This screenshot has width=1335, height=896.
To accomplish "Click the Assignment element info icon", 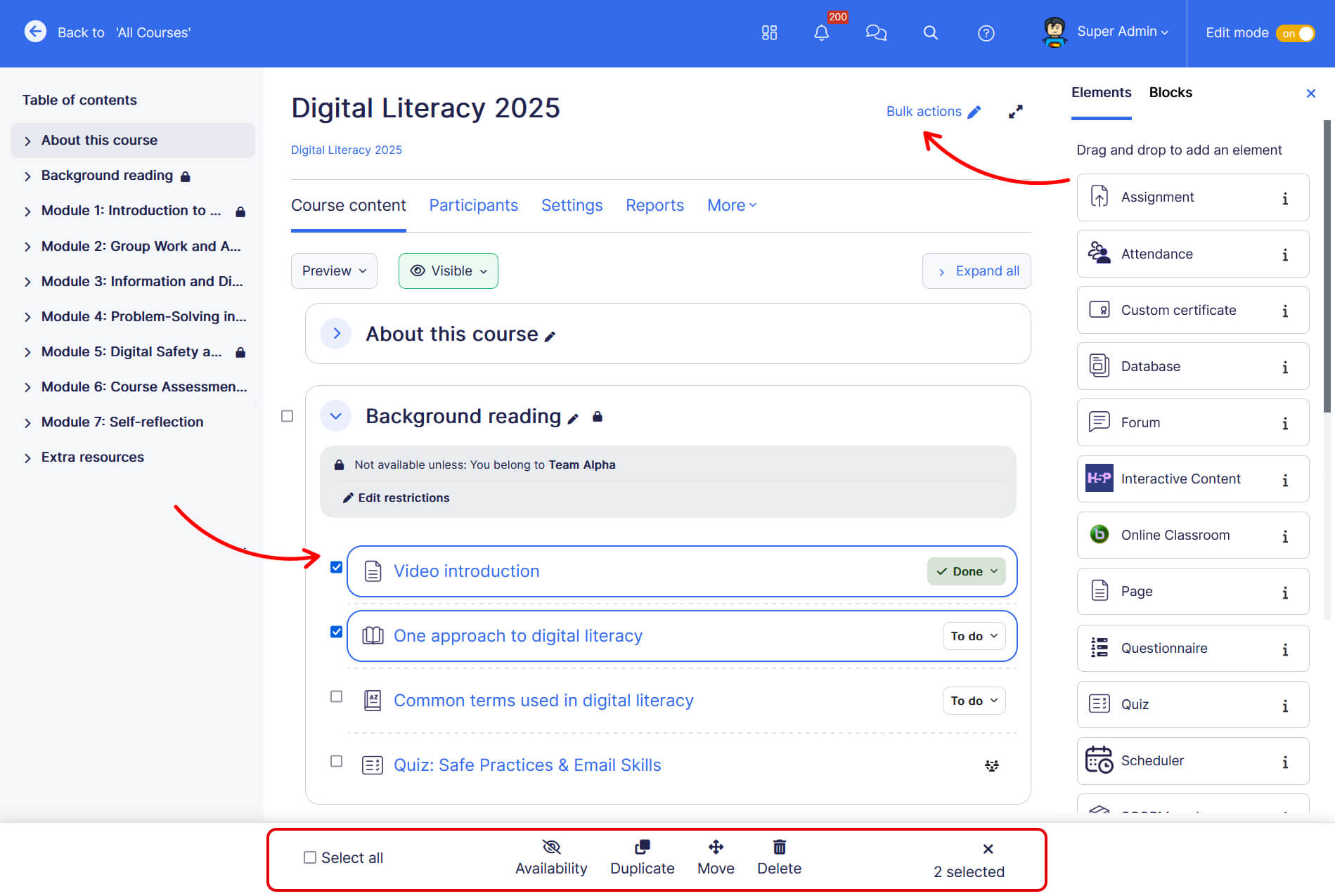I will tap(1285, 199).
